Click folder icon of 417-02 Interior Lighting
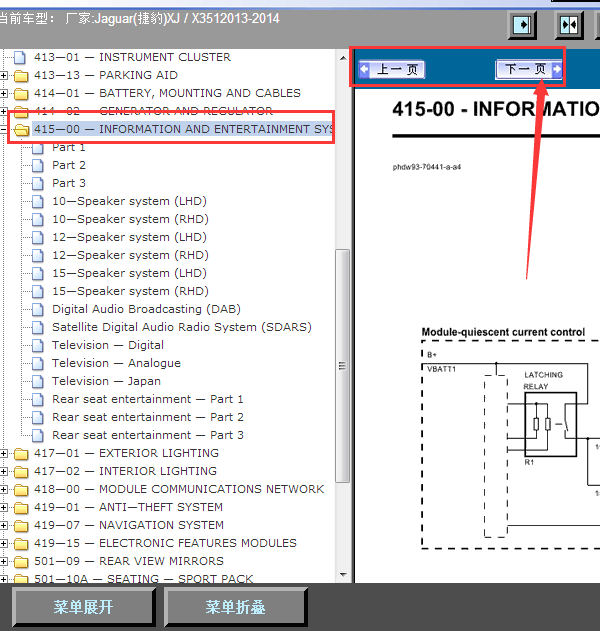This screenshot has width=600, height=631. click(21, 472)
